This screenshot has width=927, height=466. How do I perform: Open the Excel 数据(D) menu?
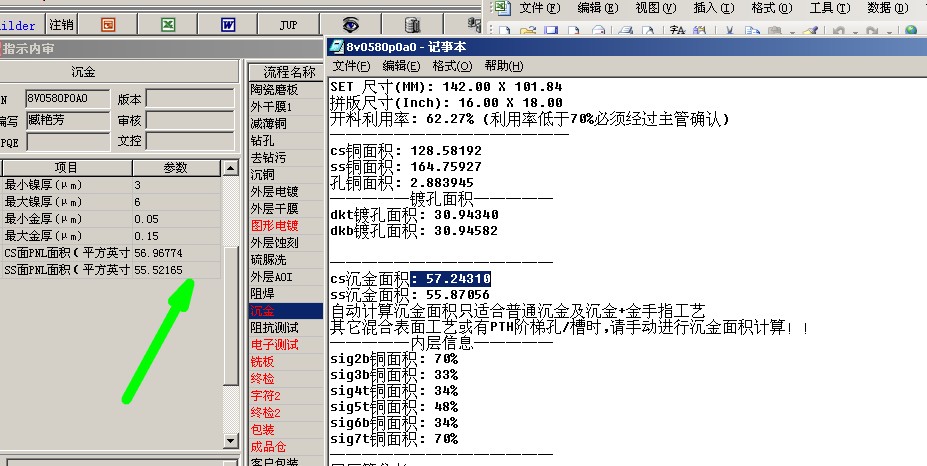pyautogui.click(x=887, y=8)
